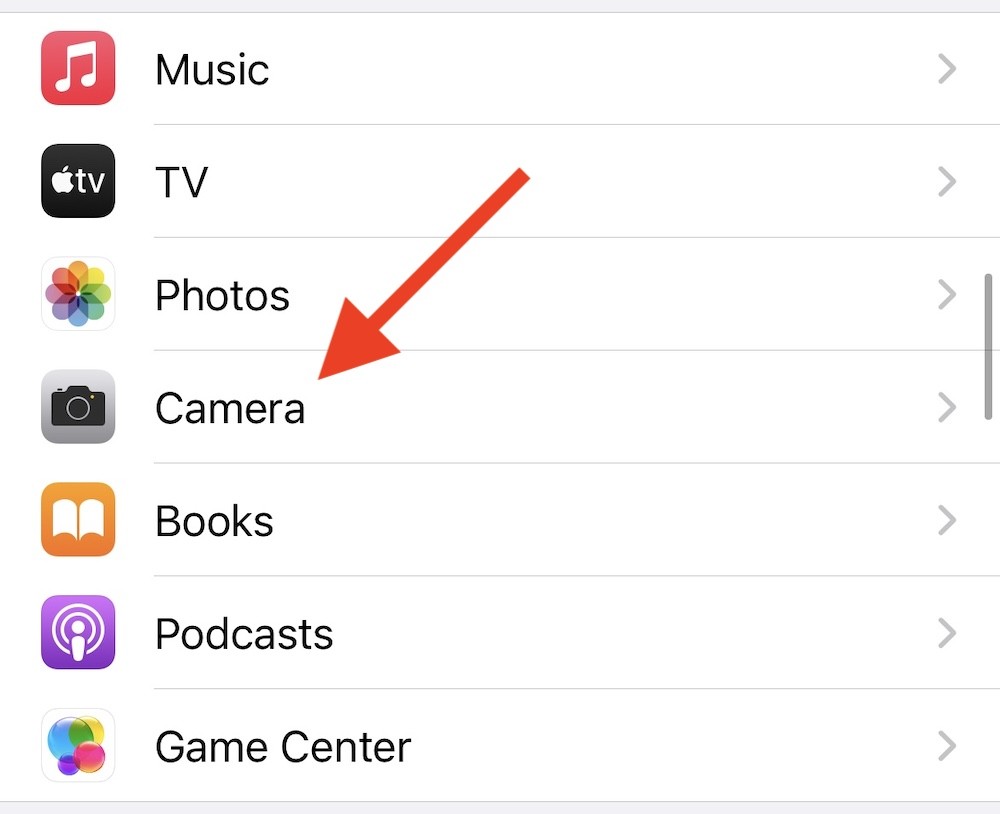1000x814 pixels.
Task: Click the chevron on the Photos row
Action: coord(946,295)
